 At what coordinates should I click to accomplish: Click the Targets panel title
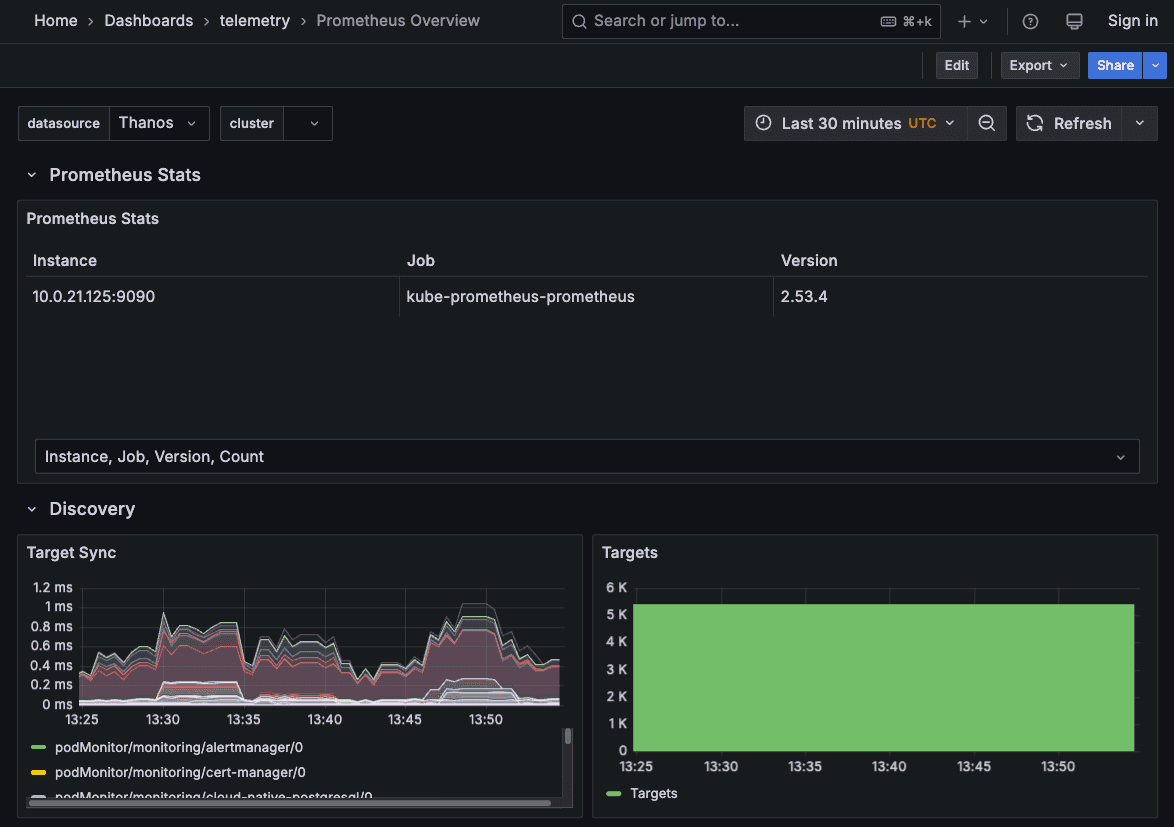[x=630, y=553]
